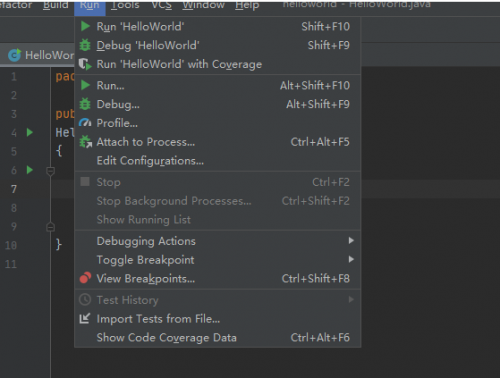
Task: Open the VCS menu
Action: coord(161,5)
